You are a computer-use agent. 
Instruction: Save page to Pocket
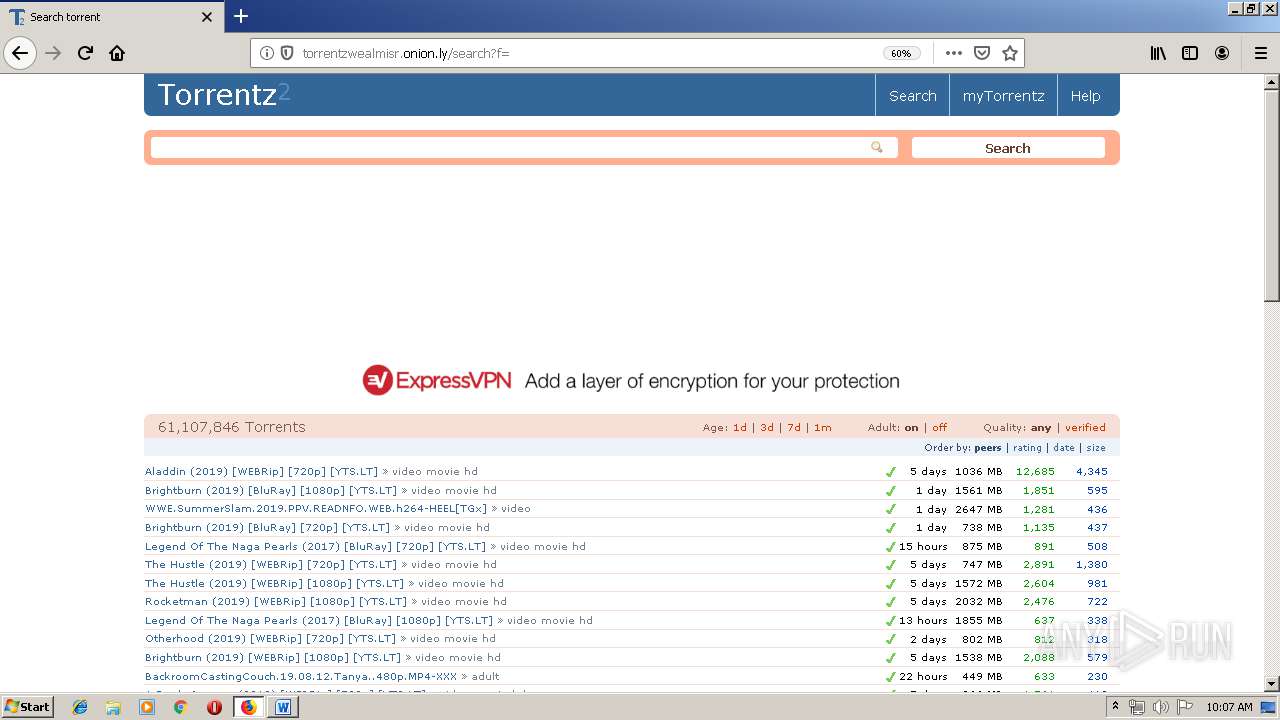pyautogui.click(x=982, y=53)
